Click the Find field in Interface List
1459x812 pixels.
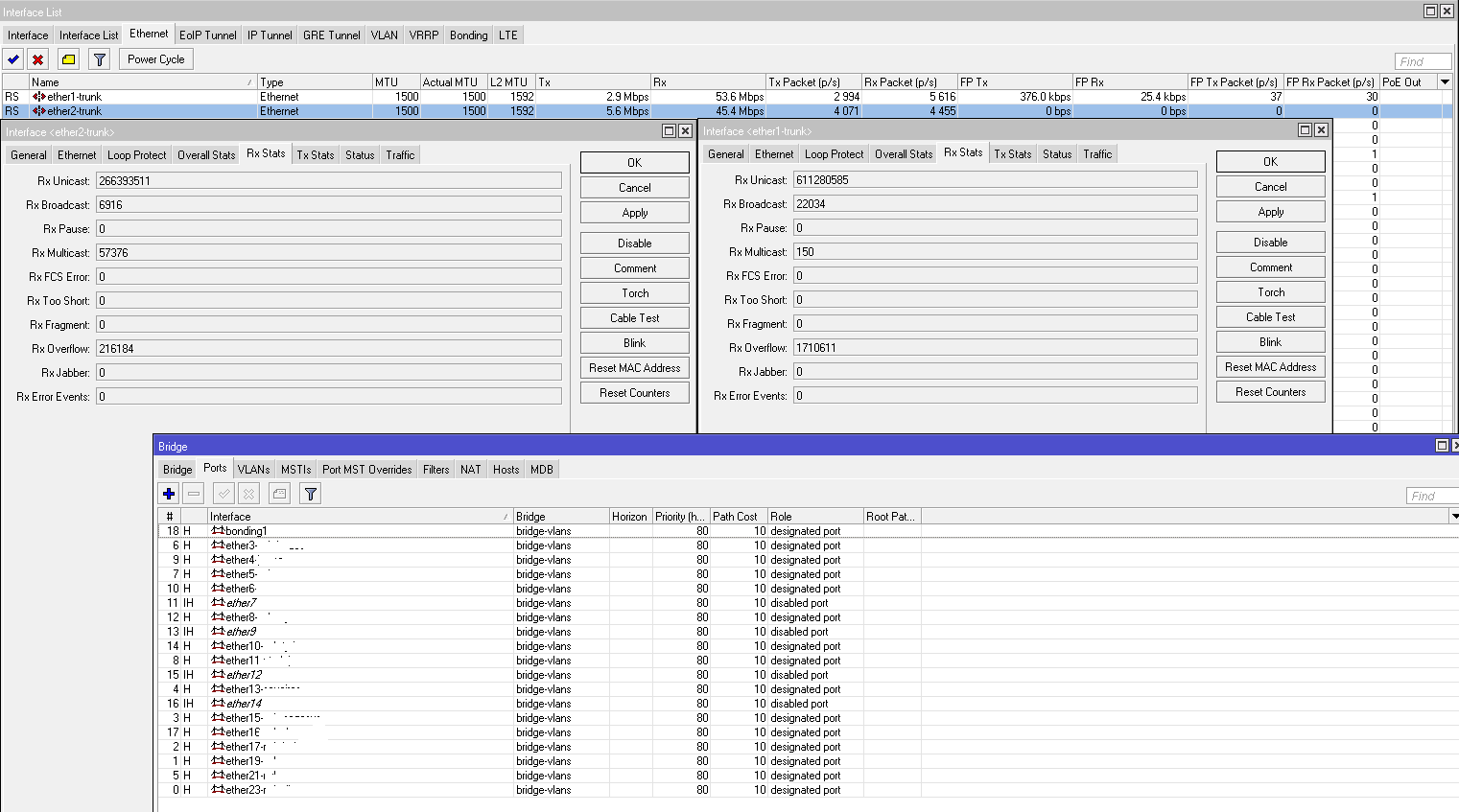click(x=1424, y=62)
